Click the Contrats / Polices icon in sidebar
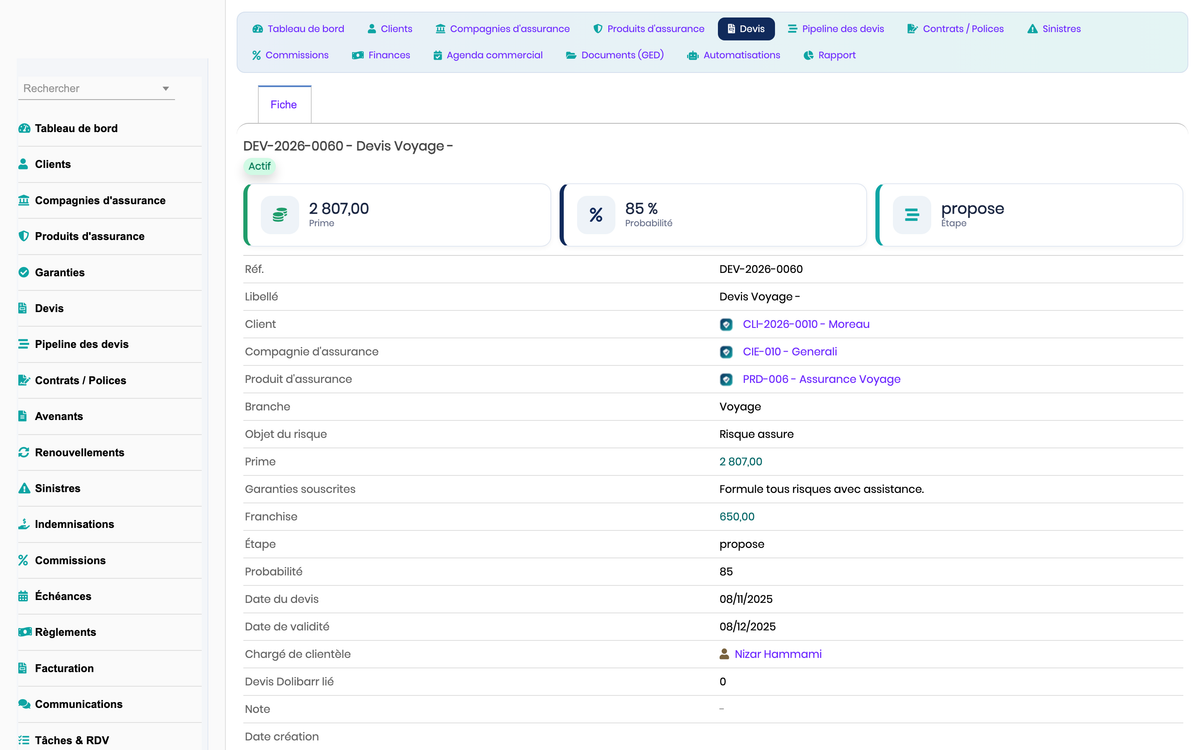 pos(24,381)
